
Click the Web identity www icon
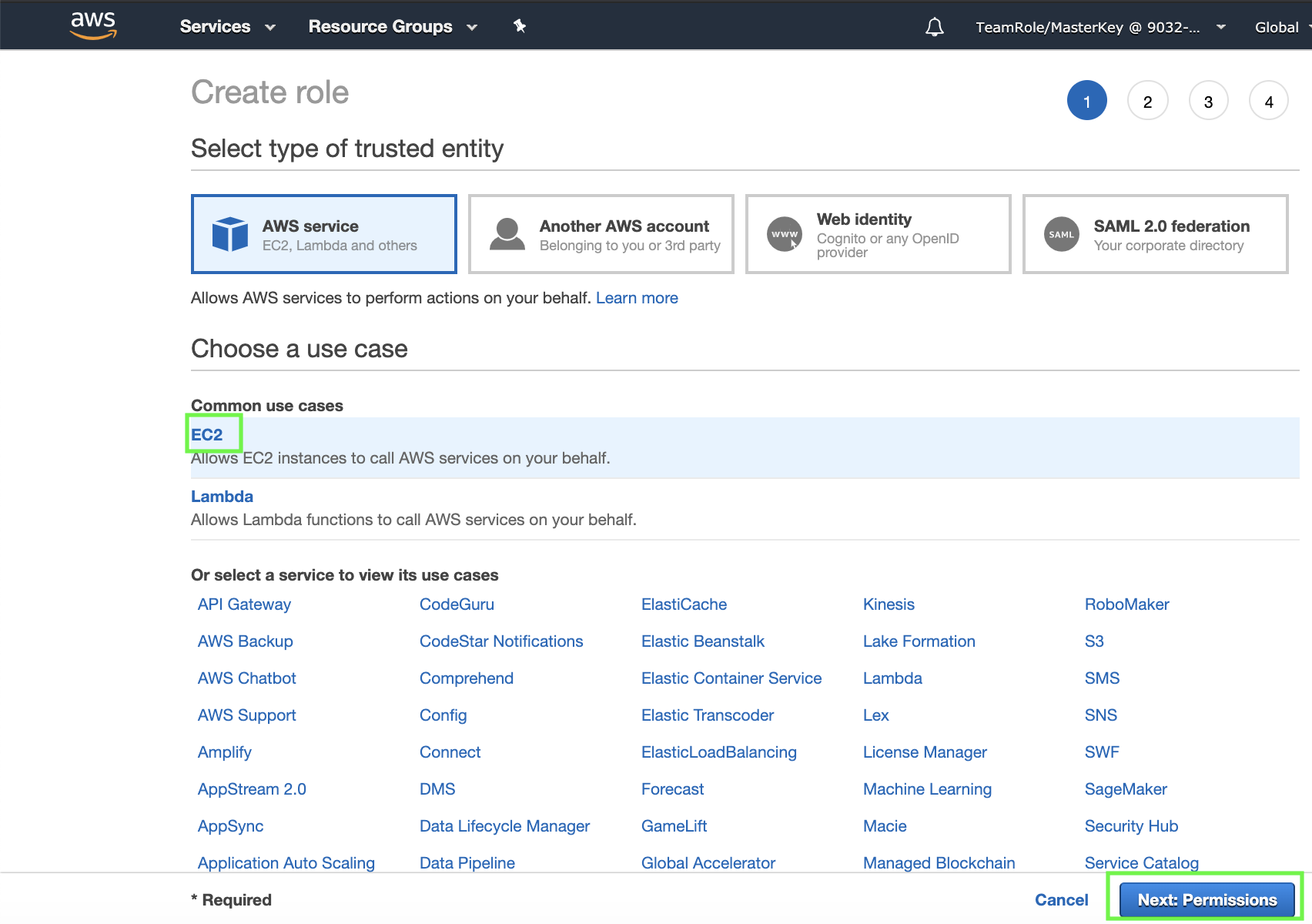point(785,234)
